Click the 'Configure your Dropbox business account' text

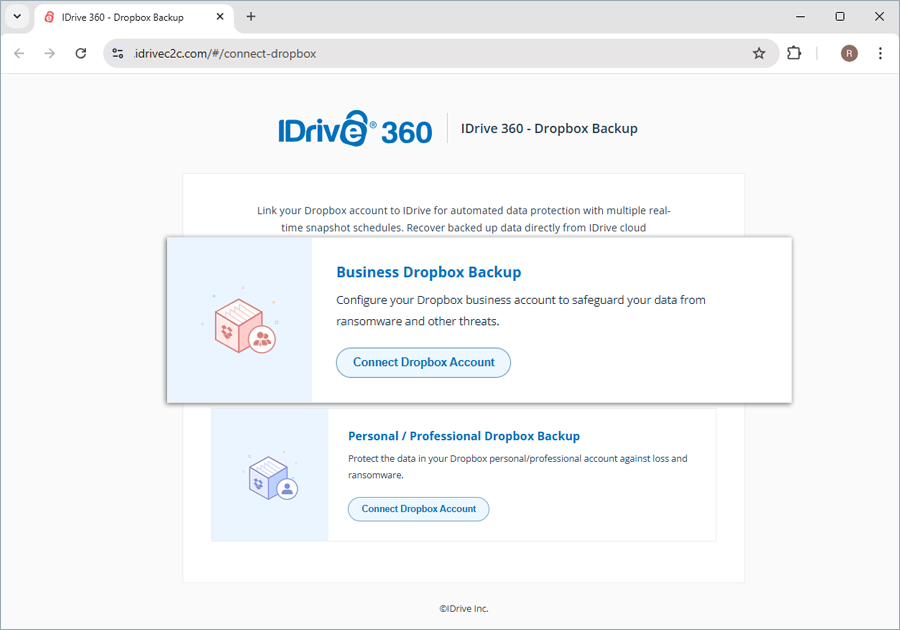coord(521,310)
